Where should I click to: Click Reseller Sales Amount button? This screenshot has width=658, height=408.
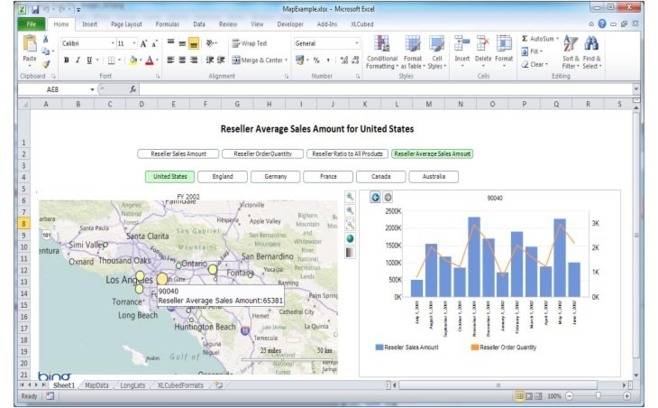click(178, 154)
